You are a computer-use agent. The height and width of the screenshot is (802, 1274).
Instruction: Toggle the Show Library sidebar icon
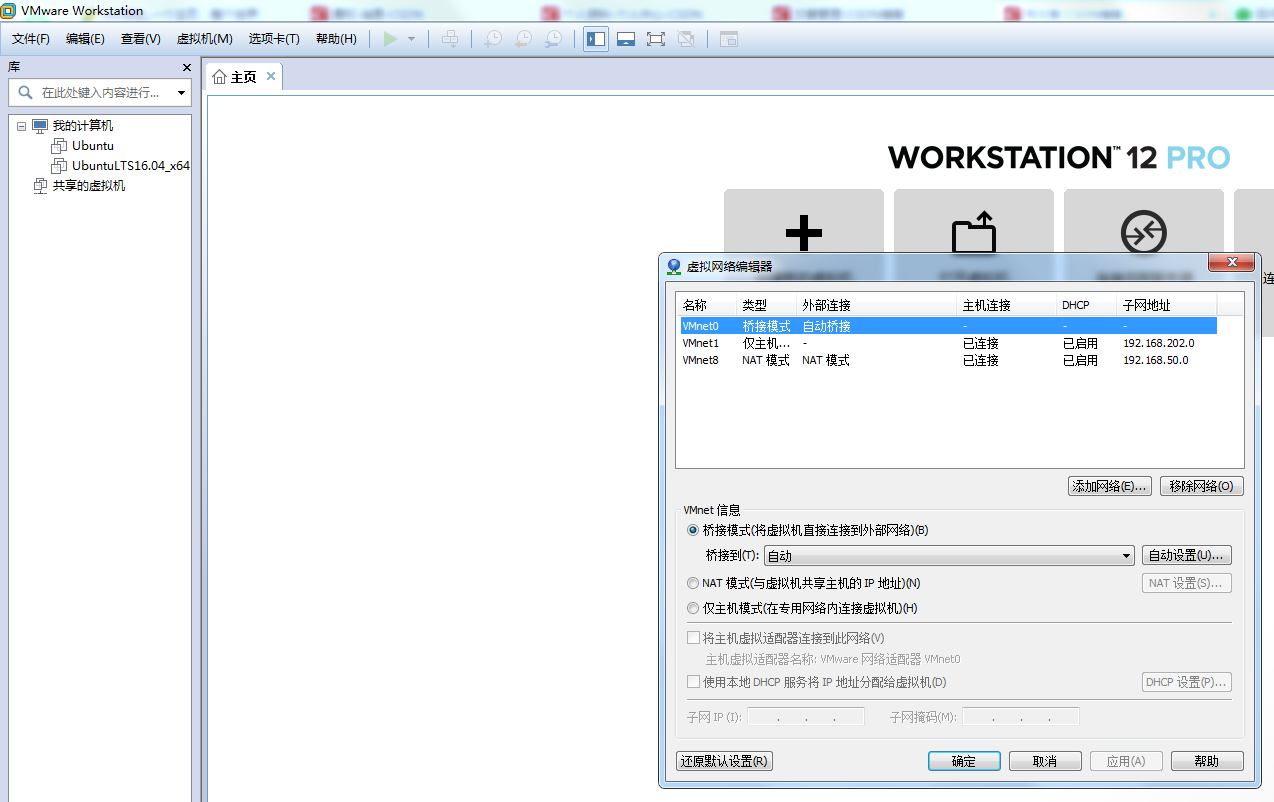point(596,39)
